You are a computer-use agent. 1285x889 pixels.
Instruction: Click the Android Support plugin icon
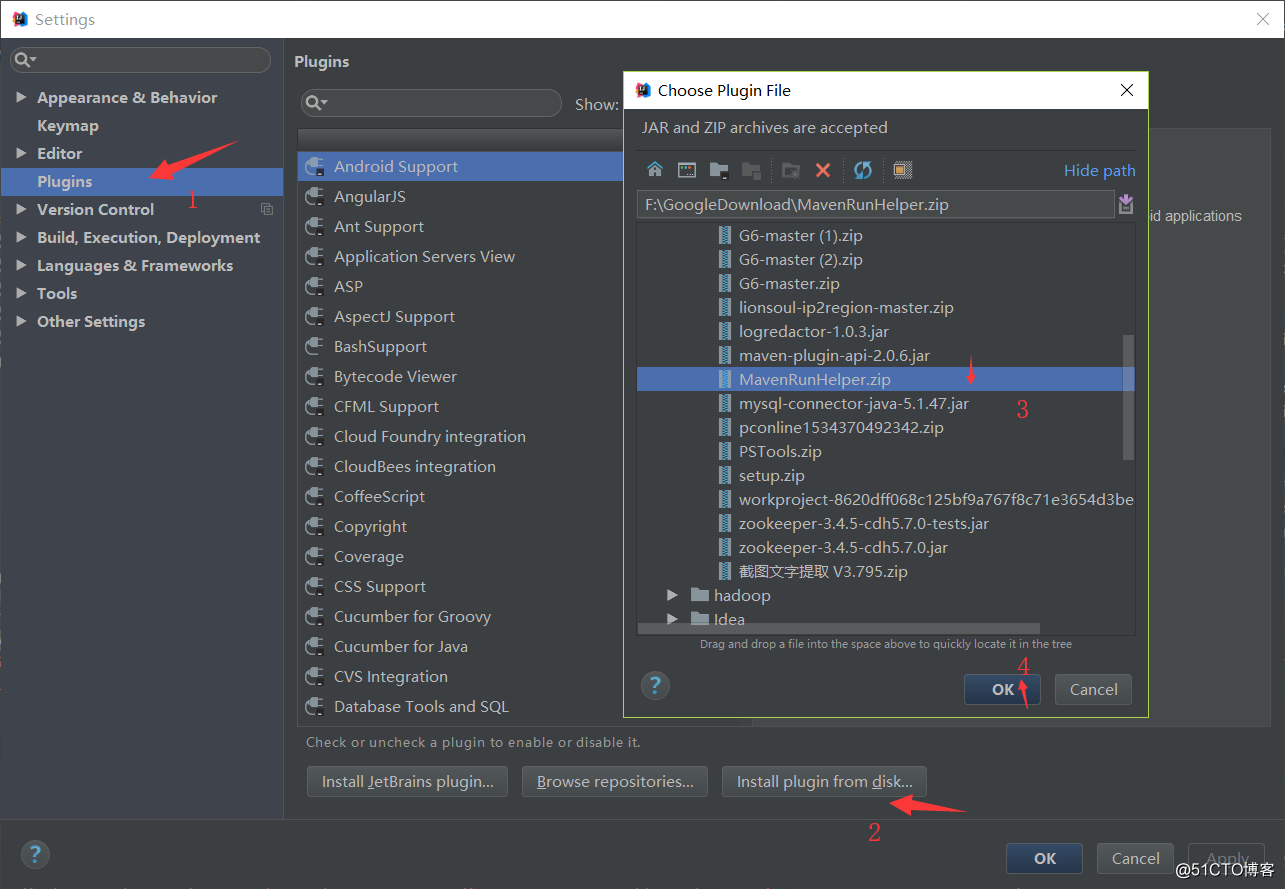point(316,166)
